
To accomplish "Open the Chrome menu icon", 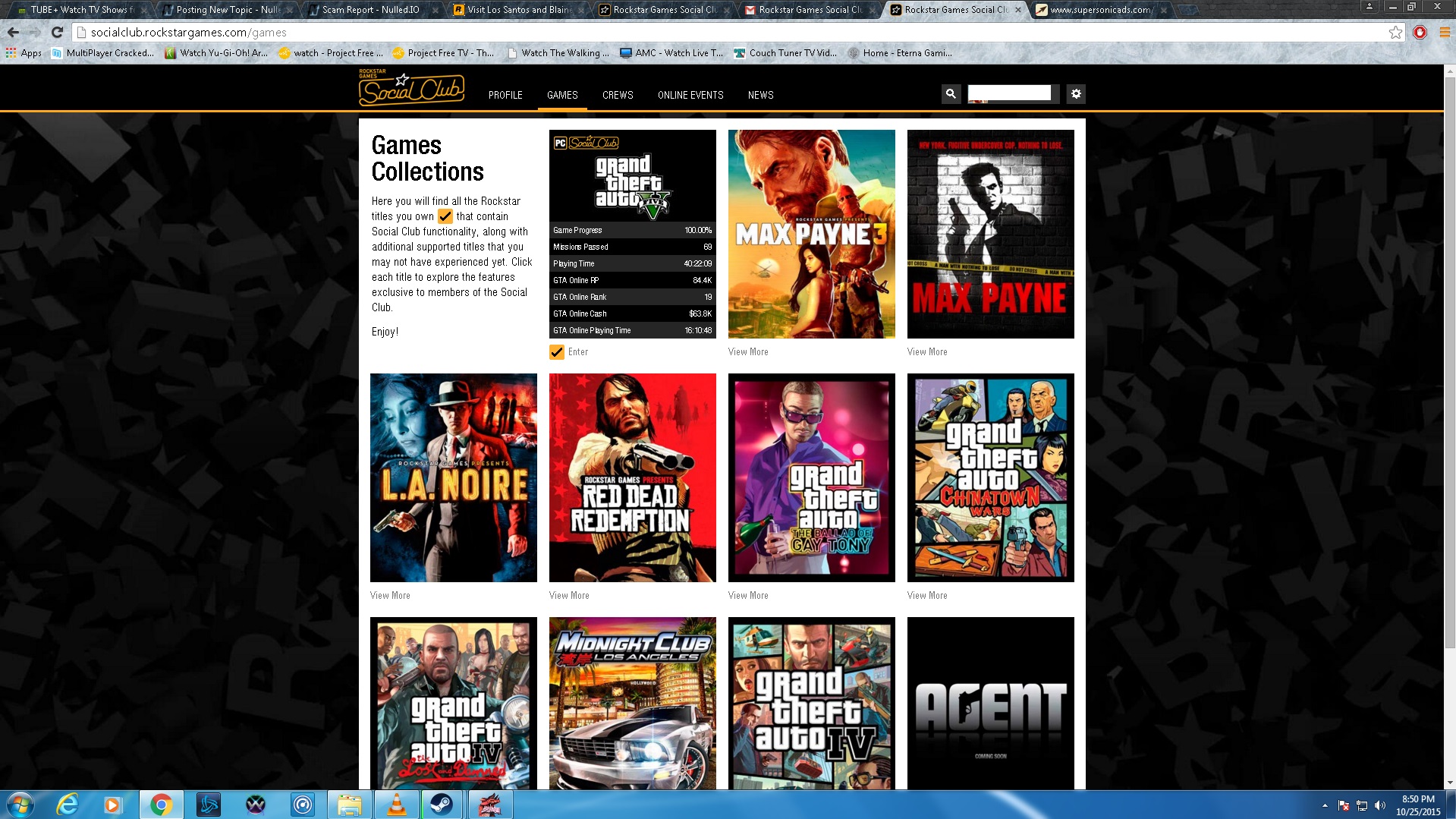I will (x=1444, y=33).
